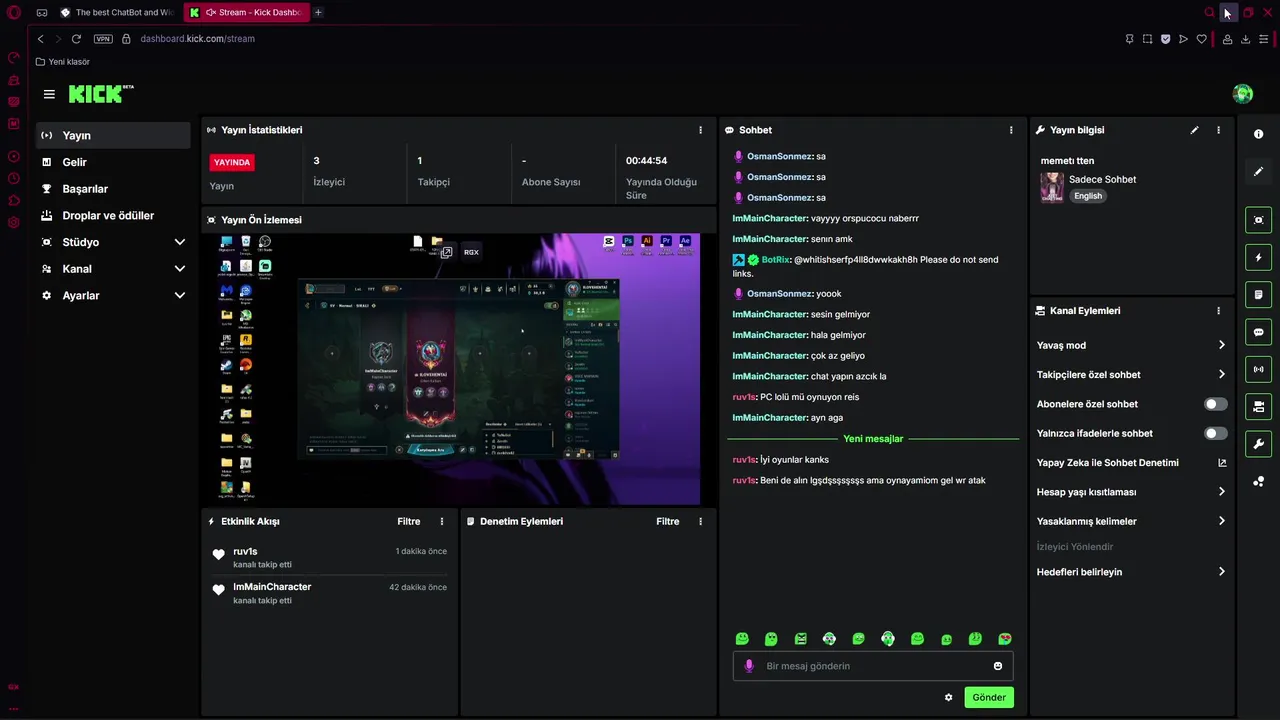Open ruv1s follower entry in activity feed
The image size is (1280, 720).
click(329, 557)
